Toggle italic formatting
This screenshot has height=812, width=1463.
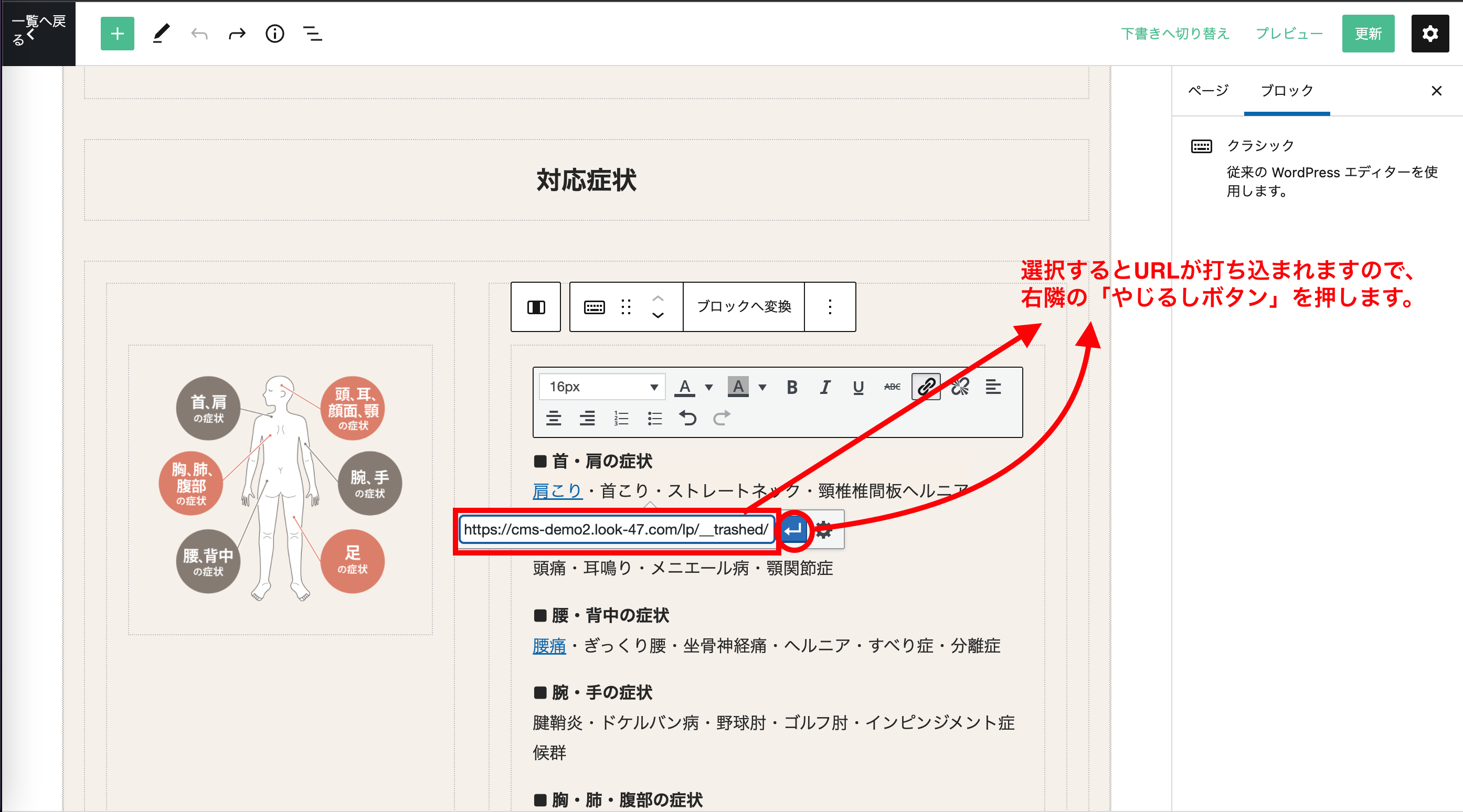(824, 387)
